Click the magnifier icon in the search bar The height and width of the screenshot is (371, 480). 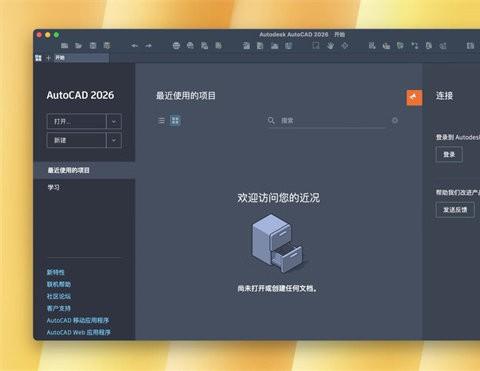tap(271, 120)
